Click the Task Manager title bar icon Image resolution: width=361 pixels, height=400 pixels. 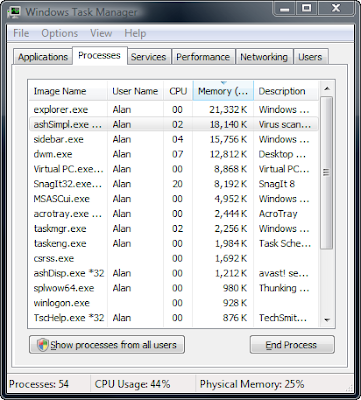coord(14,12)
